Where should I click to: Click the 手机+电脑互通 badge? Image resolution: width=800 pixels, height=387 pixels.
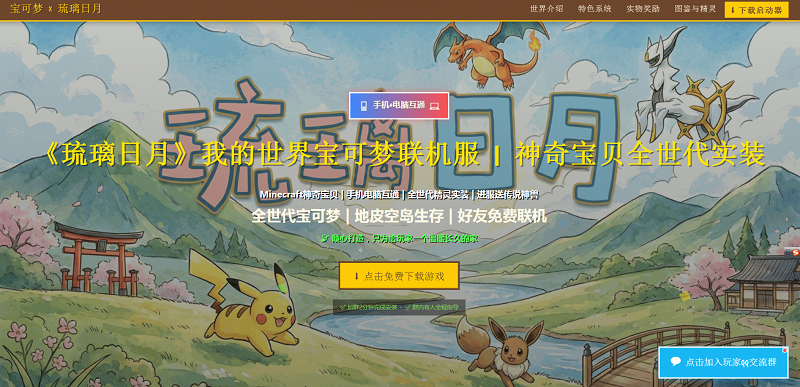(x=399, y=106)
